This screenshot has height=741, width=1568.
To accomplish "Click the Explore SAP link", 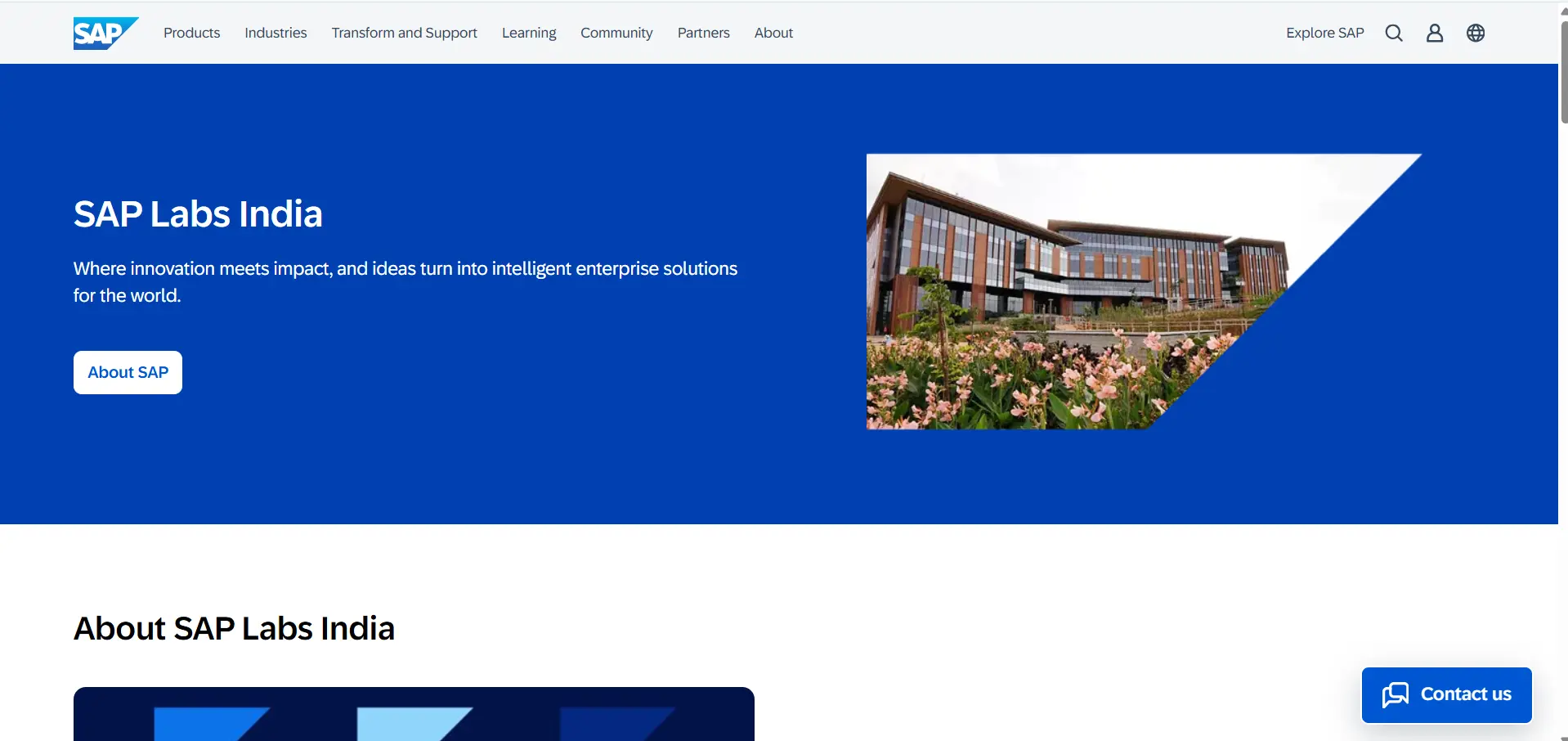I will [x=1325, y=33].
